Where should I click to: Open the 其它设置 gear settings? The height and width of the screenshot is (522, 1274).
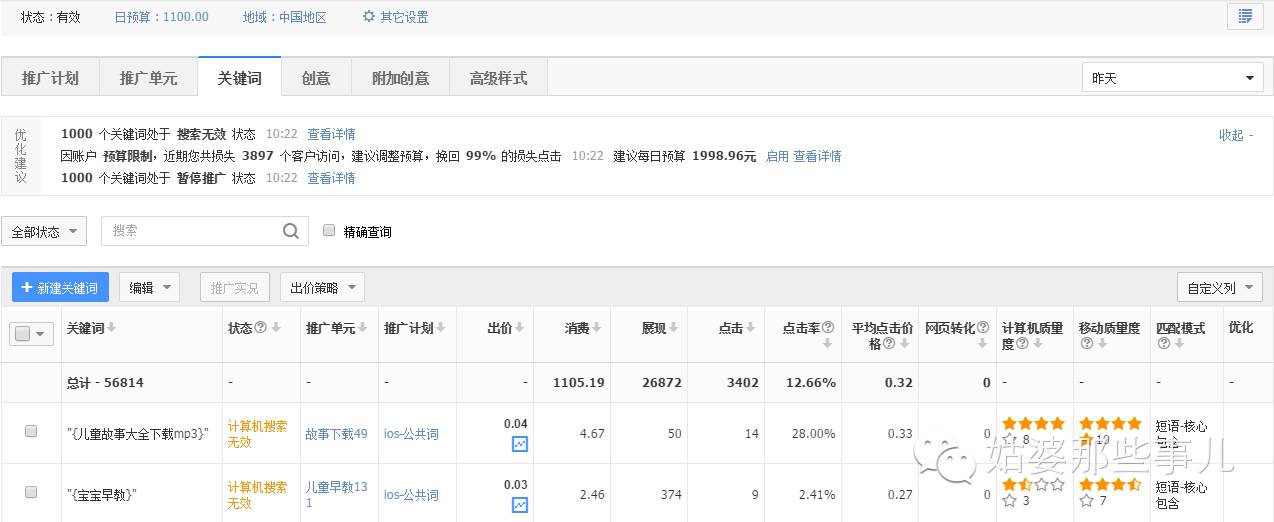click(395, 17)
